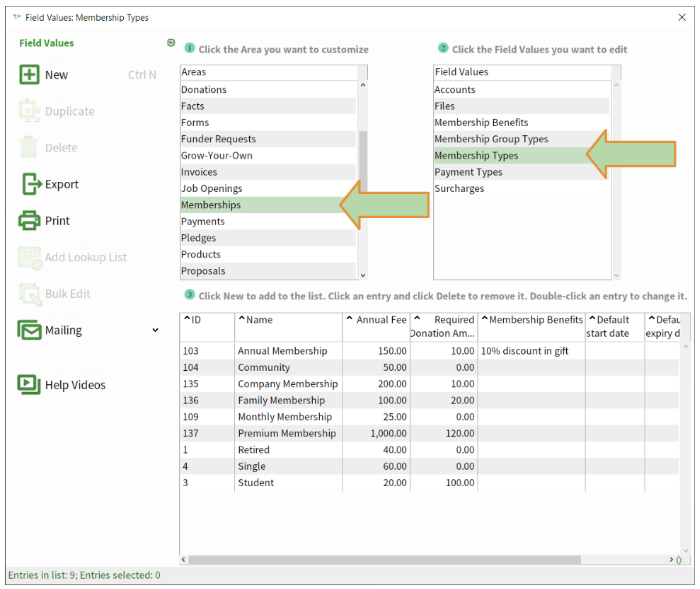Select Grow-Your-Own area
700x589 pixels.
click(268, 156)
